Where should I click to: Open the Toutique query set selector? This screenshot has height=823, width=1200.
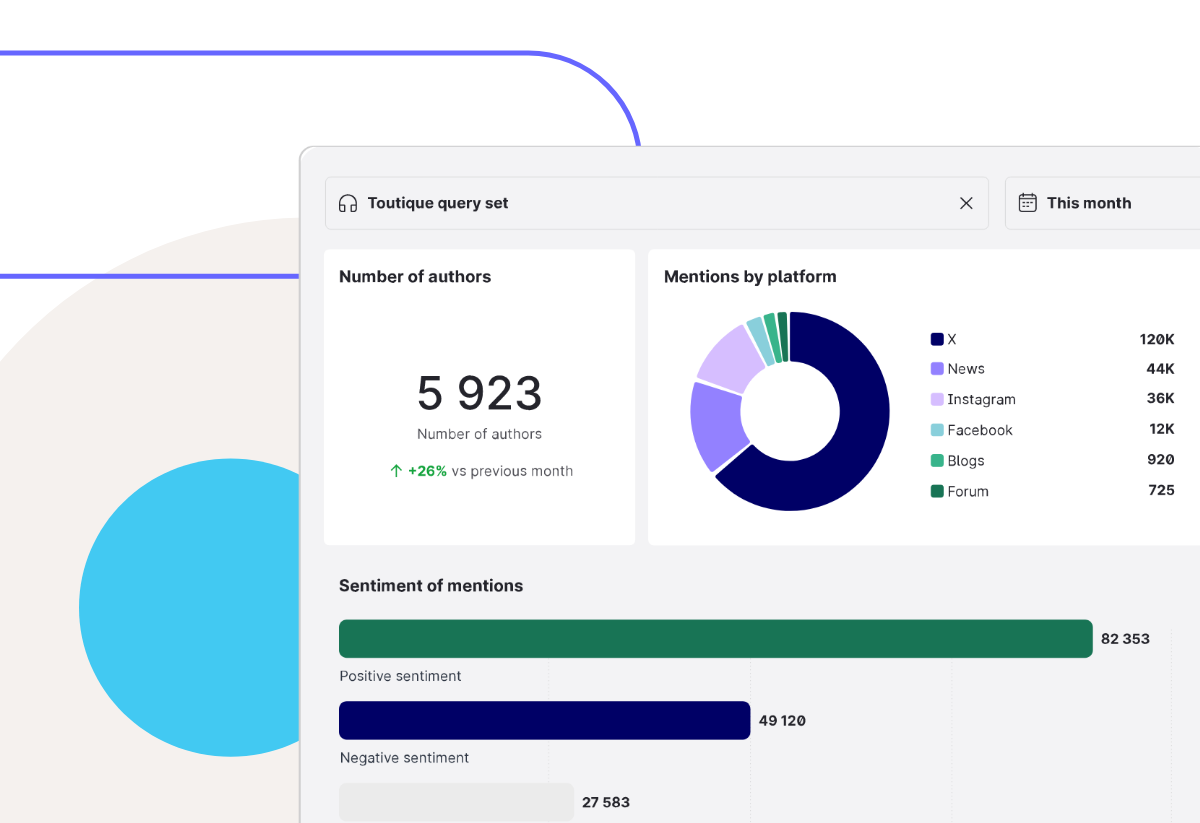pos(438,202)
